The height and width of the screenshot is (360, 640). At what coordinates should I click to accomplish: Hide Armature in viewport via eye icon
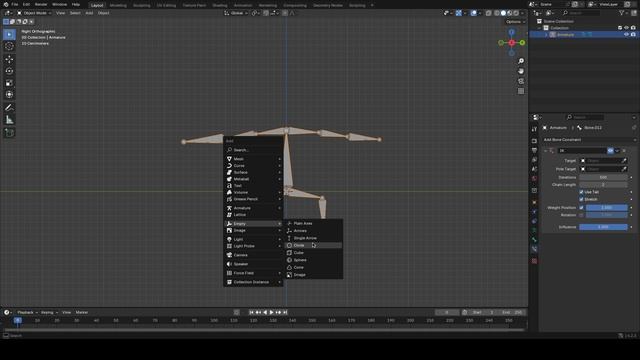coord(626,35)
